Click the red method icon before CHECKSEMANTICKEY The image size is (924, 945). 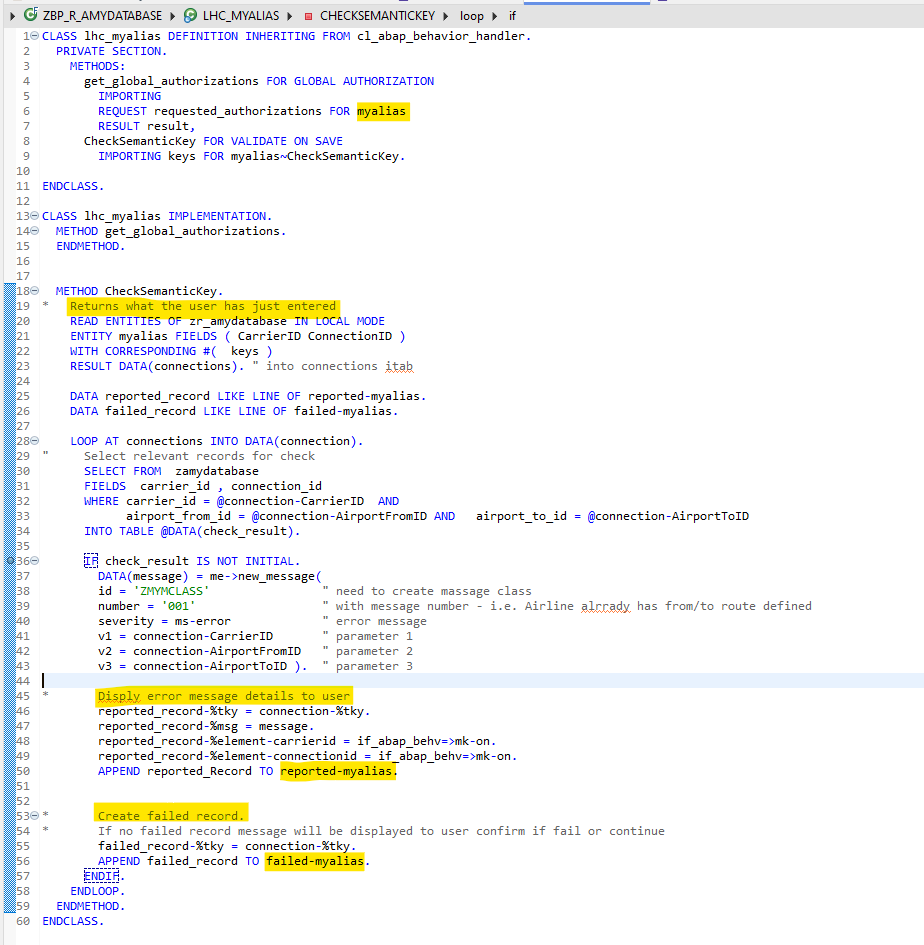(308, 16)
